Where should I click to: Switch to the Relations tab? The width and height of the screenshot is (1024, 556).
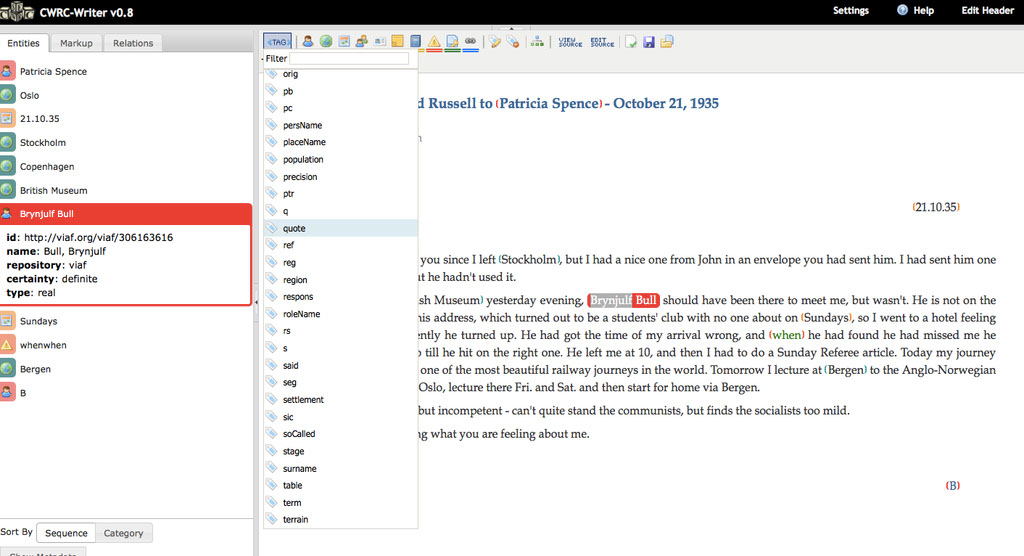[x=133, y=43]
